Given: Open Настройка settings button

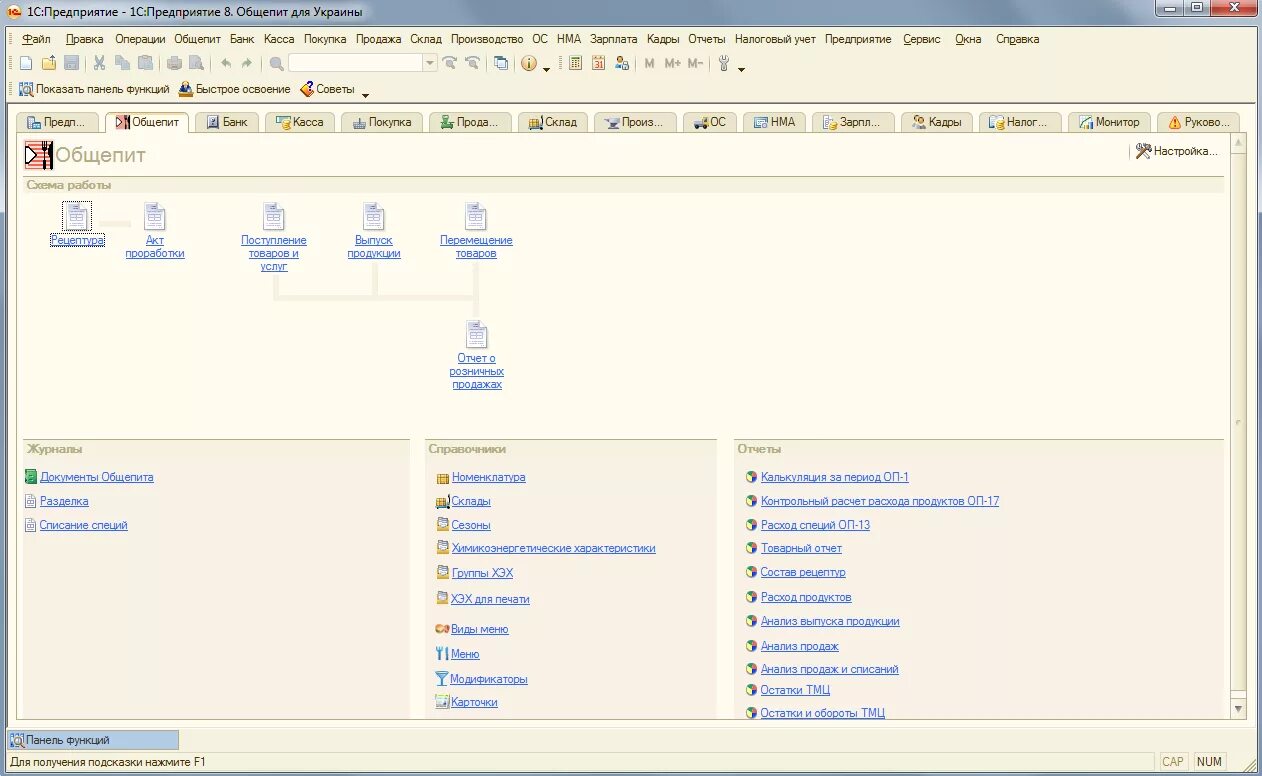Looking at the screenshot, I should 1177,151.
